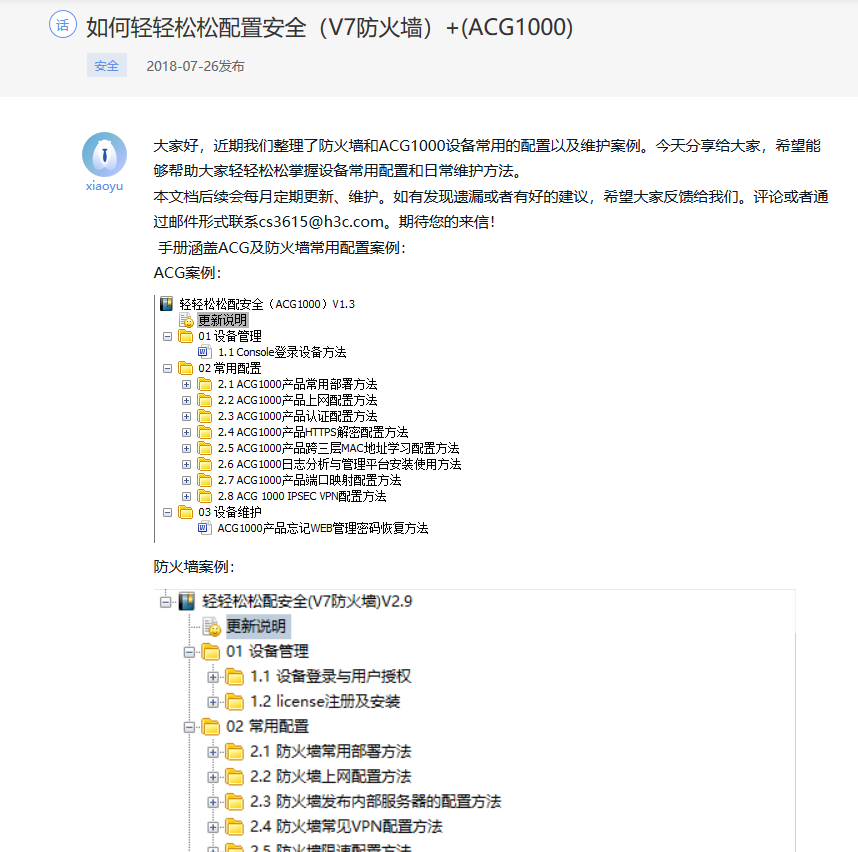858x852 pixels.
Task: Expand 2.3 ACG1000产品认证配置方法
Action: tap(187, 416)
